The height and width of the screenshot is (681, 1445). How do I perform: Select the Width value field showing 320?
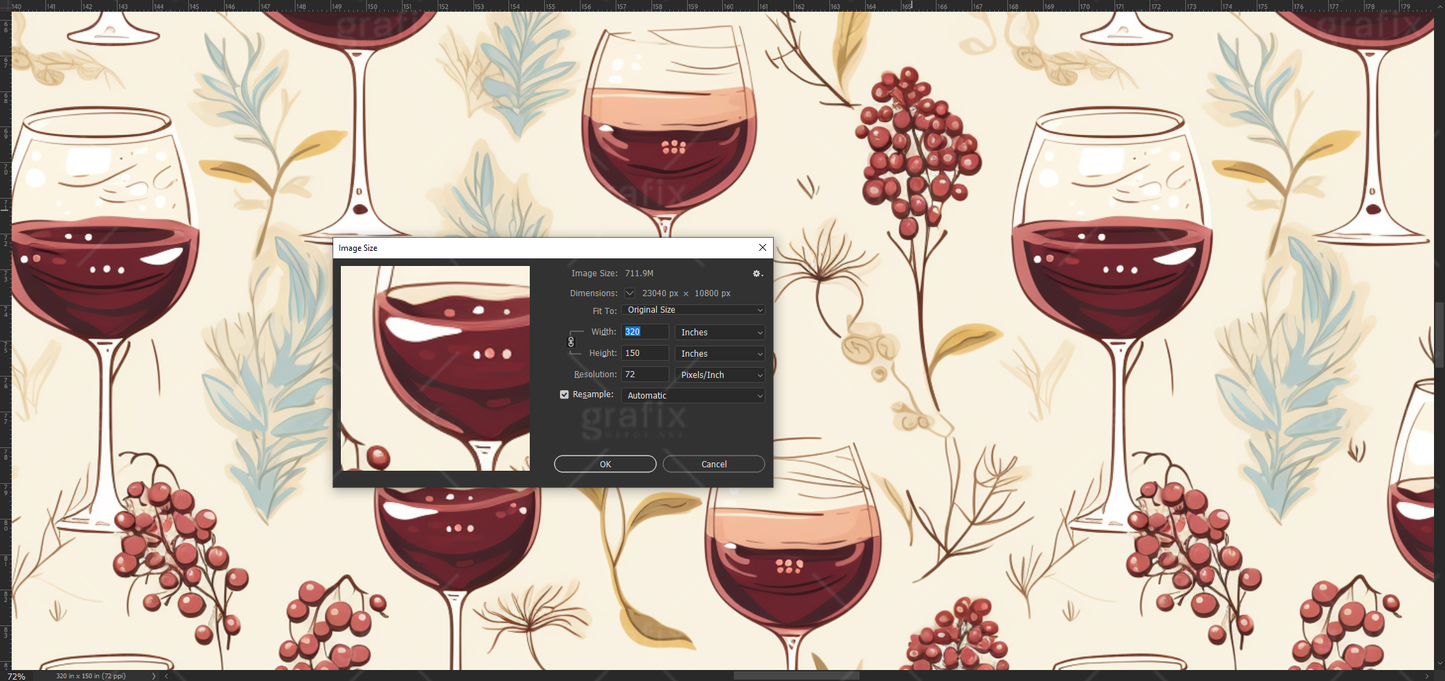[x=645, y=331]
